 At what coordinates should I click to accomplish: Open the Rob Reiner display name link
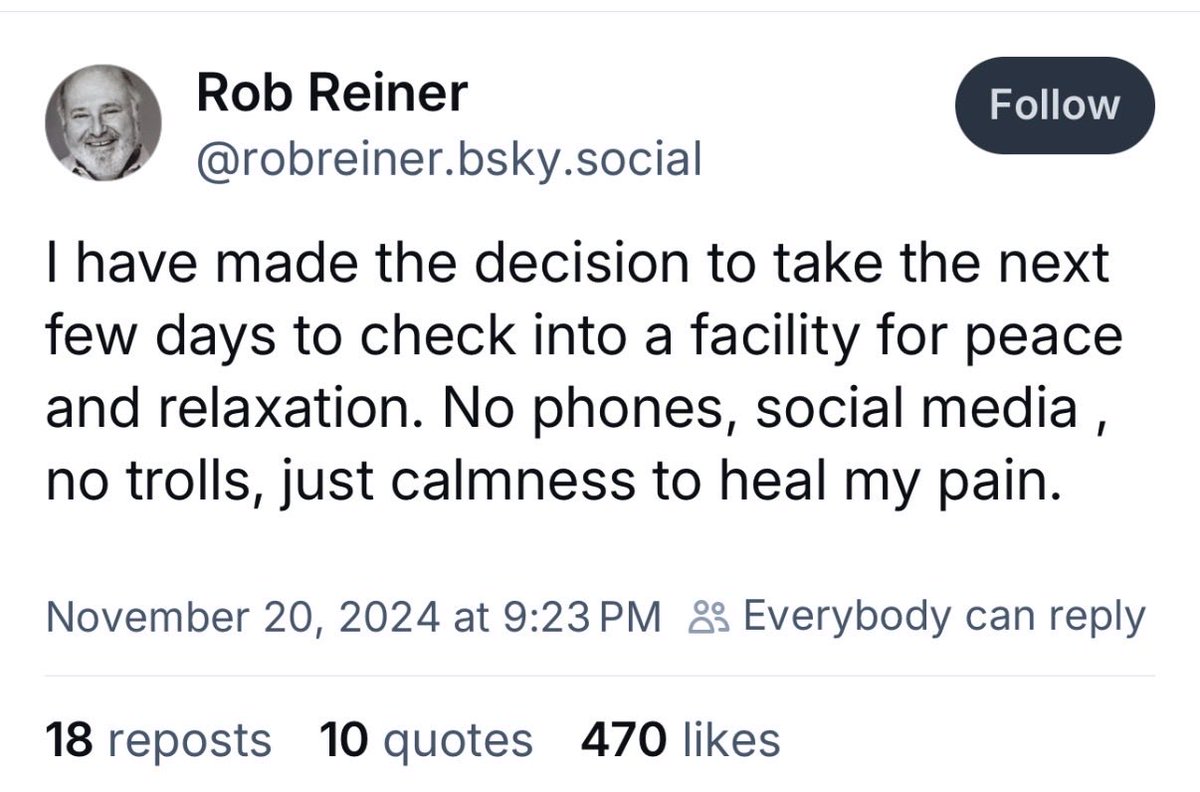[332, 95]
